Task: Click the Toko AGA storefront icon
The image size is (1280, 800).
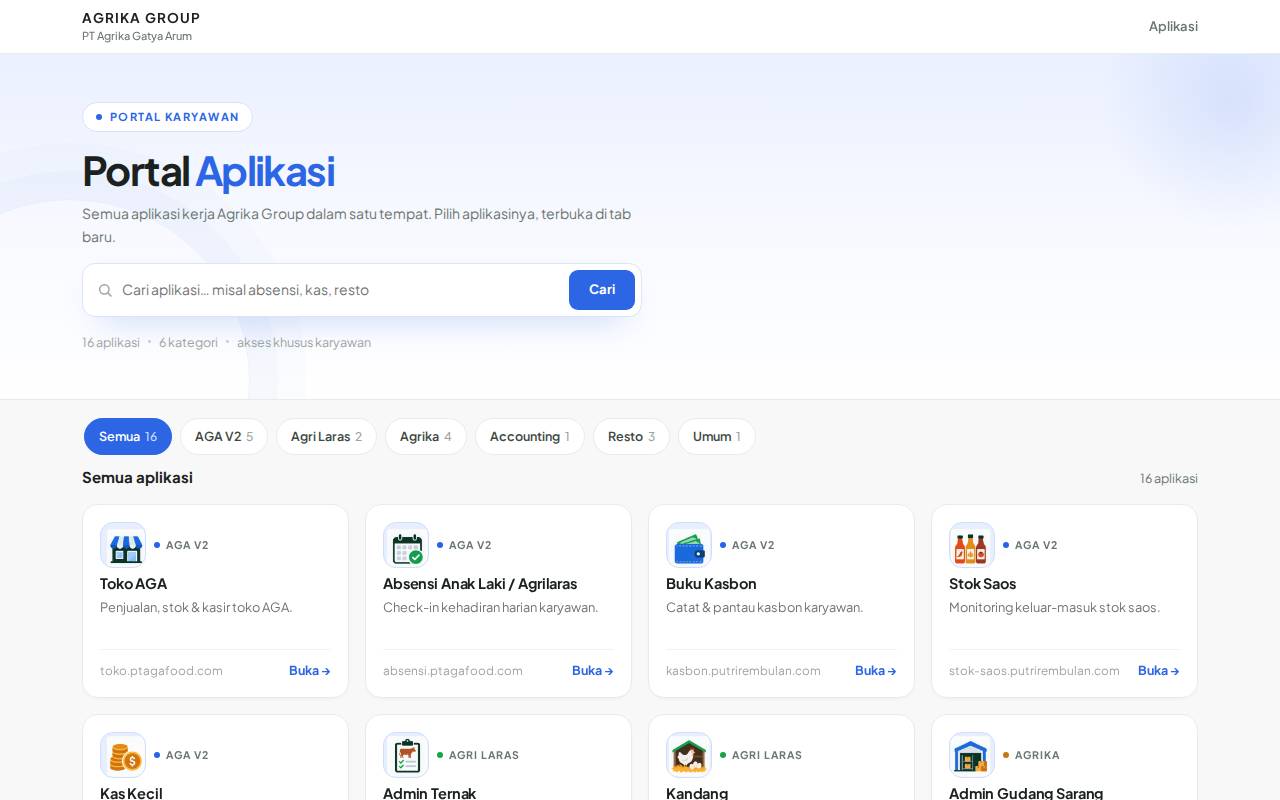Action: click(x=123, y=545)
